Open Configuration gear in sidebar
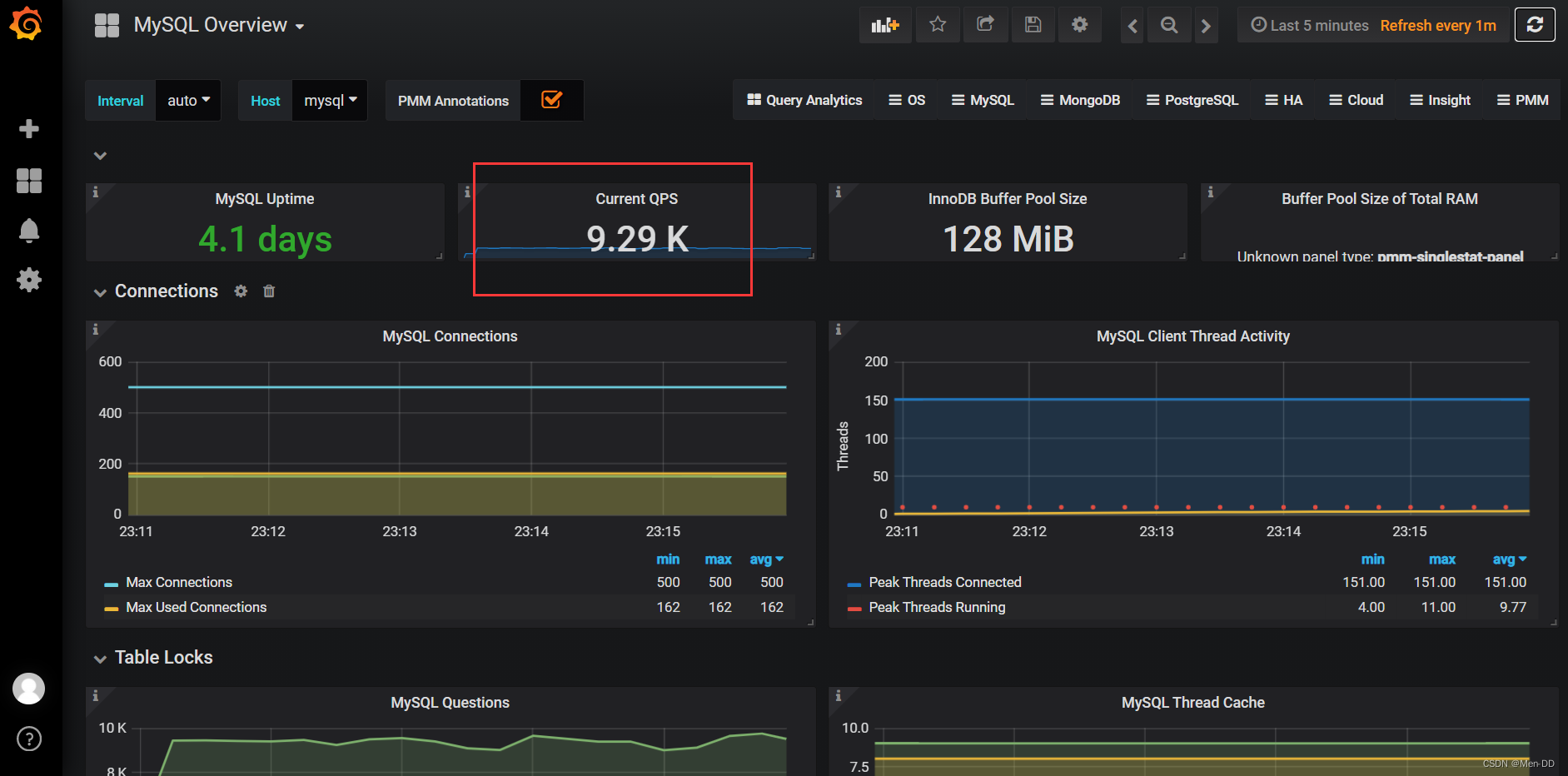1568x776 pixels. pyautogui.click(x=29, y=280)
